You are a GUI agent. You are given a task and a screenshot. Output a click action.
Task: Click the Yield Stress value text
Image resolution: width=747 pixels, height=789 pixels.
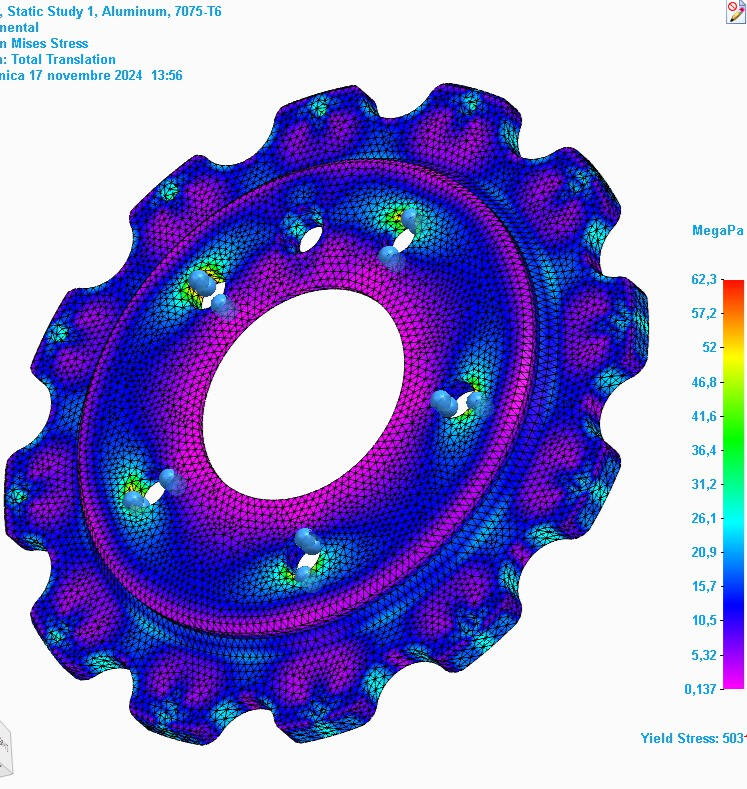[693, 738]
